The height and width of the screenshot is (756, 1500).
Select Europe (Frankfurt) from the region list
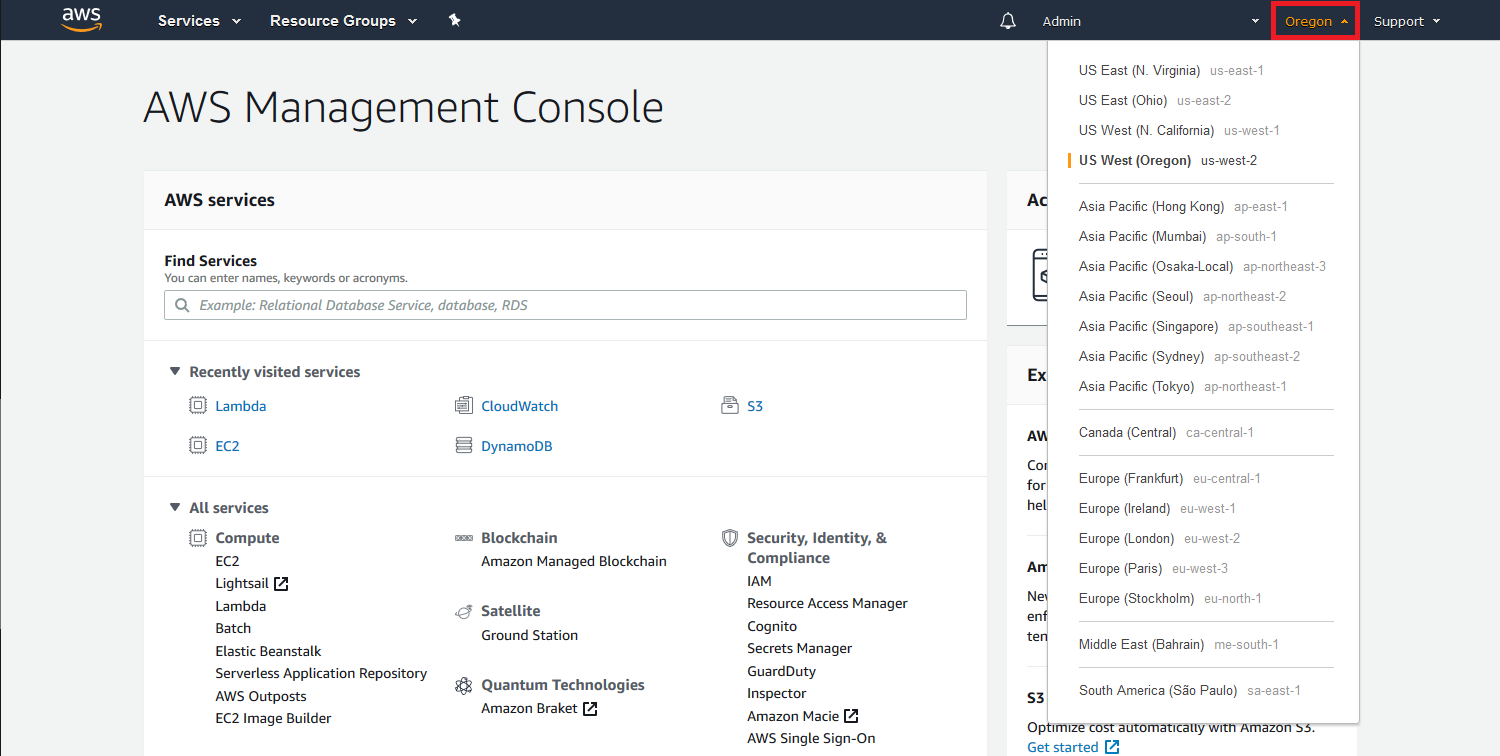(x=1130, y=478)
